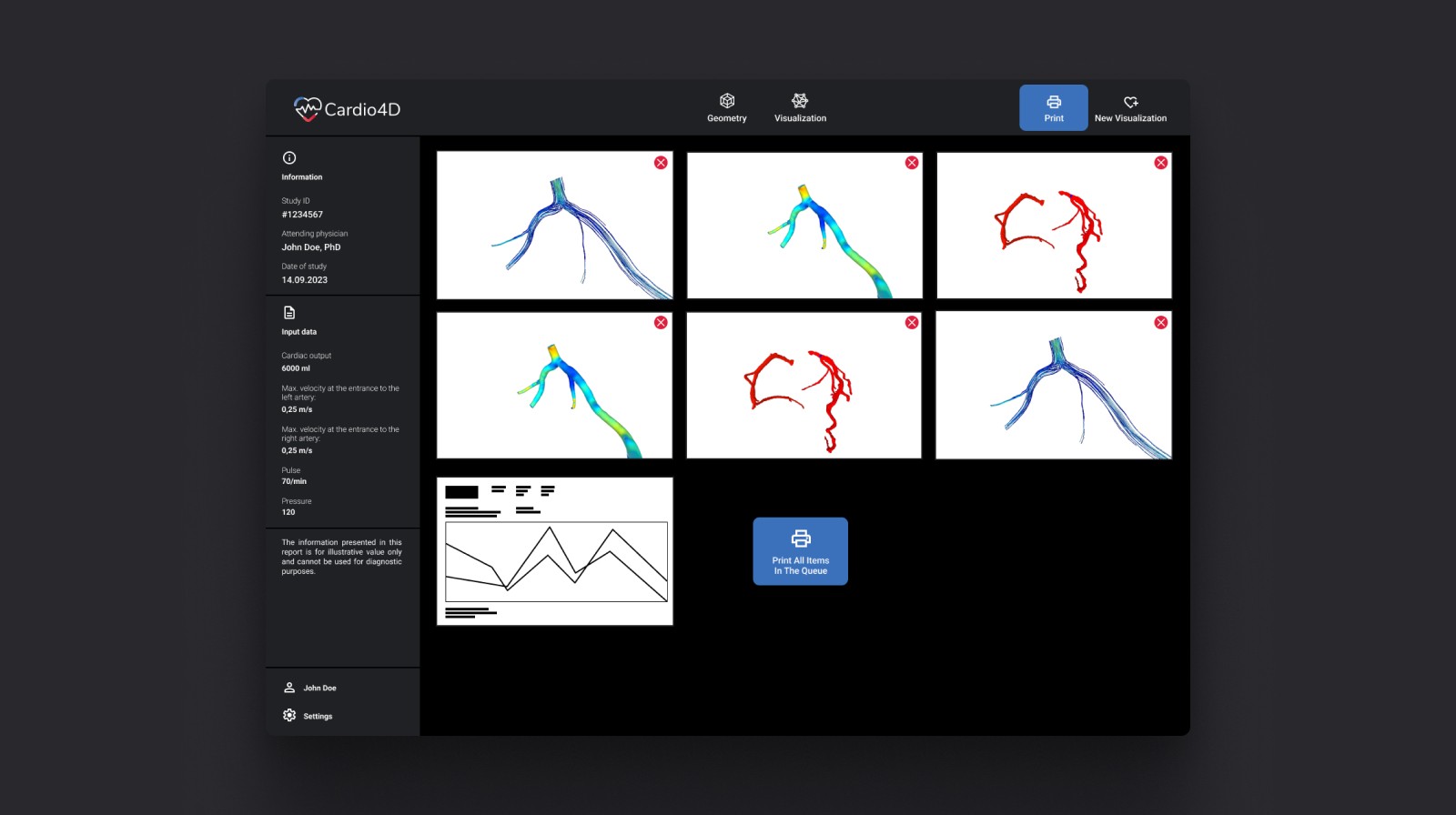Select second-row left colored artery image
The height and width of the screenshot is (815, 1456).
pyautogui.click(x=554, y=386)
